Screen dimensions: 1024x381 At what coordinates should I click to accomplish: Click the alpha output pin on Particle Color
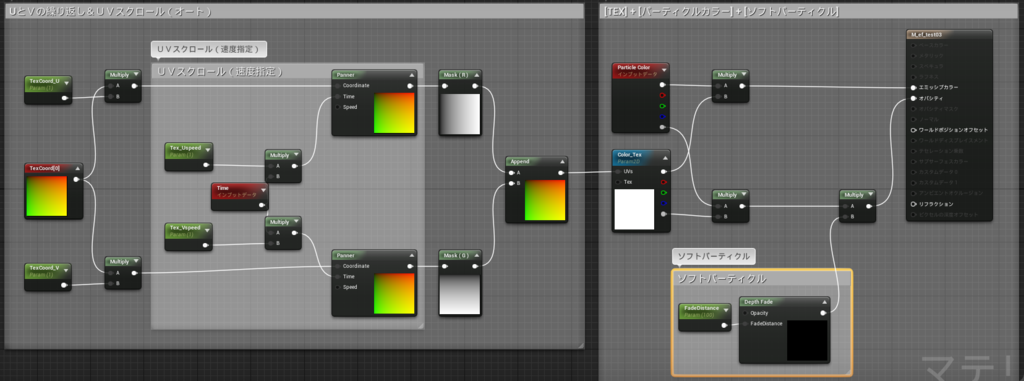click(x=663, y=127)
